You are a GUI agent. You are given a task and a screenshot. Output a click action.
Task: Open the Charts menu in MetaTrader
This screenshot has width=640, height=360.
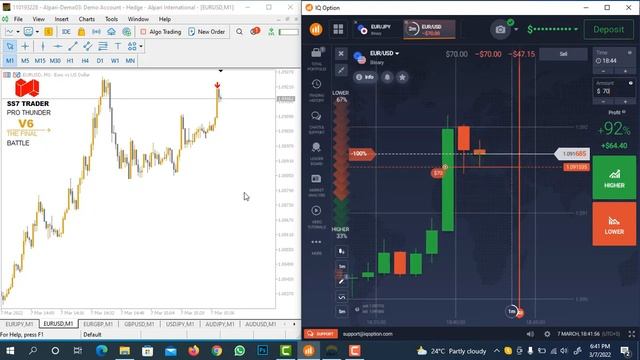pyautogui.click(x=87, y=19)
